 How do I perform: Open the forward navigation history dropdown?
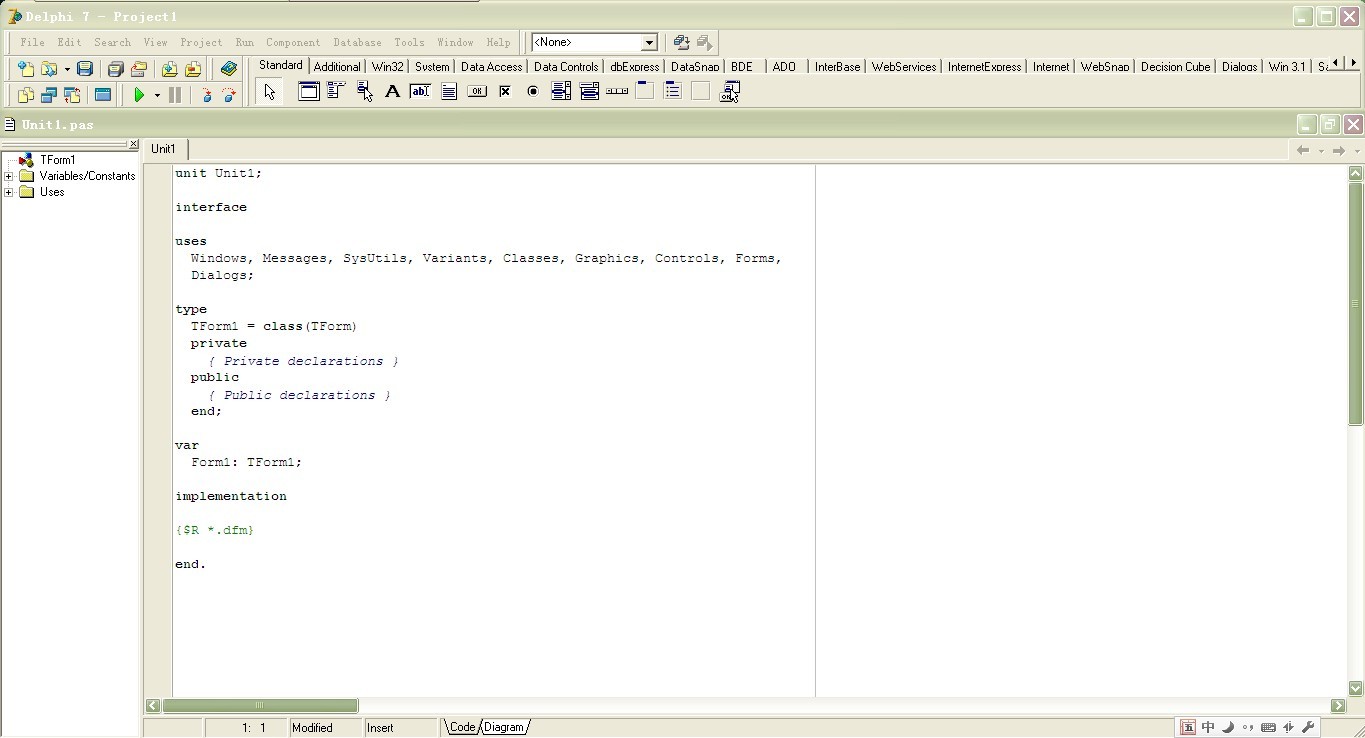click(x=1356, y=151)
